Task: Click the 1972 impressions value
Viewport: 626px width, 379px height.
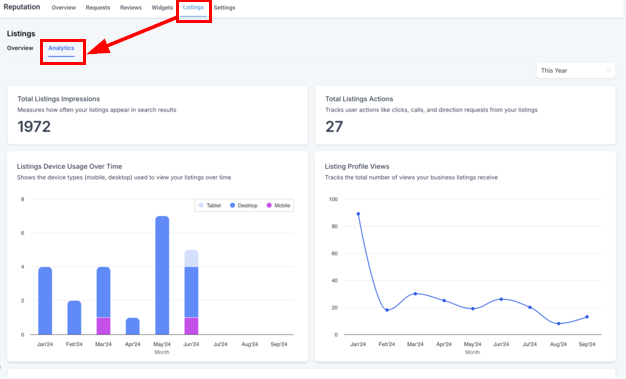Action: click(34, 127)
